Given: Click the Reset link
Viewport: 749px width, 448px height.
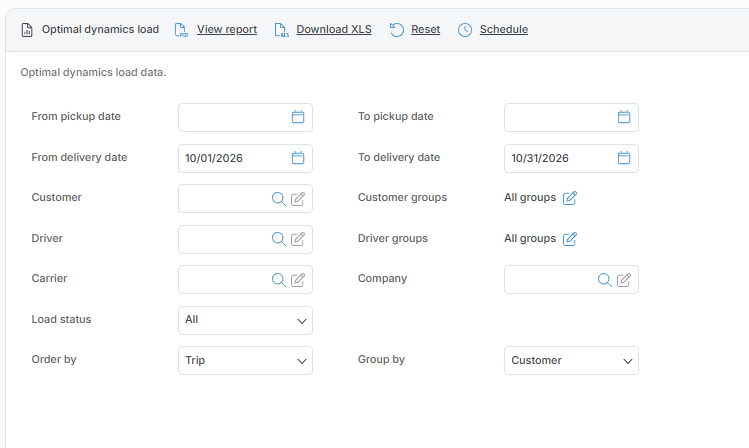Looking at the screenshot, I should [x=426, y=30].
